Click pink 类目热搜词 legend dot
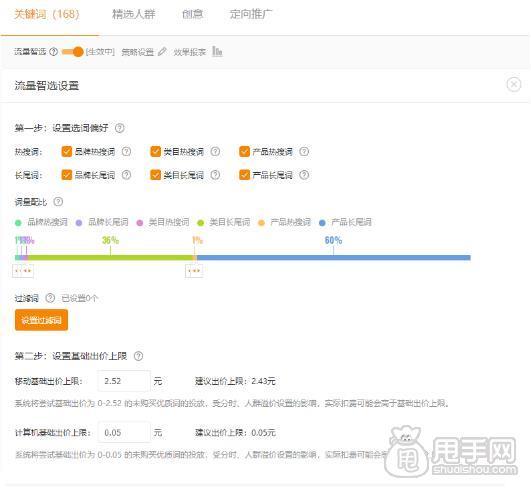 (x=140, y=223)
